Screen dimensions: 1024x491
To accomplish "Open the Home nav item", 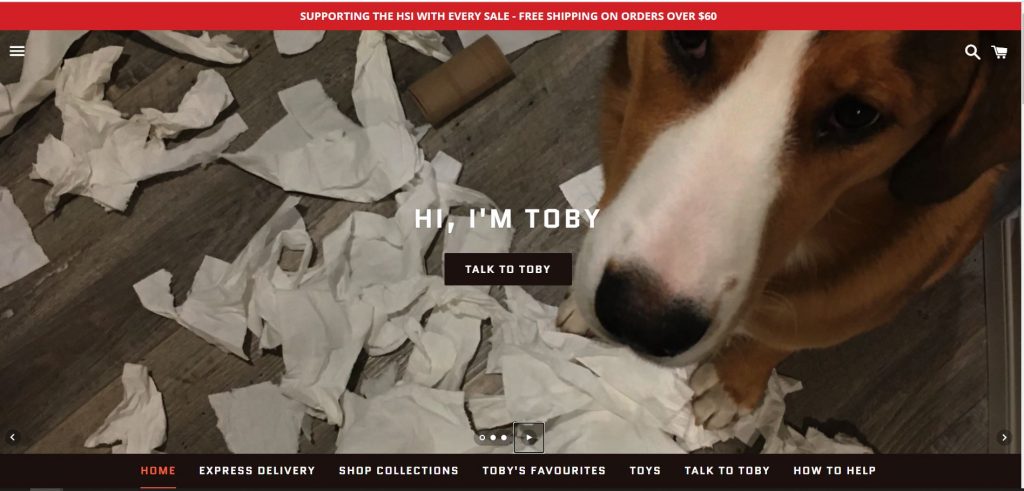I will click(x=158, y=470).
